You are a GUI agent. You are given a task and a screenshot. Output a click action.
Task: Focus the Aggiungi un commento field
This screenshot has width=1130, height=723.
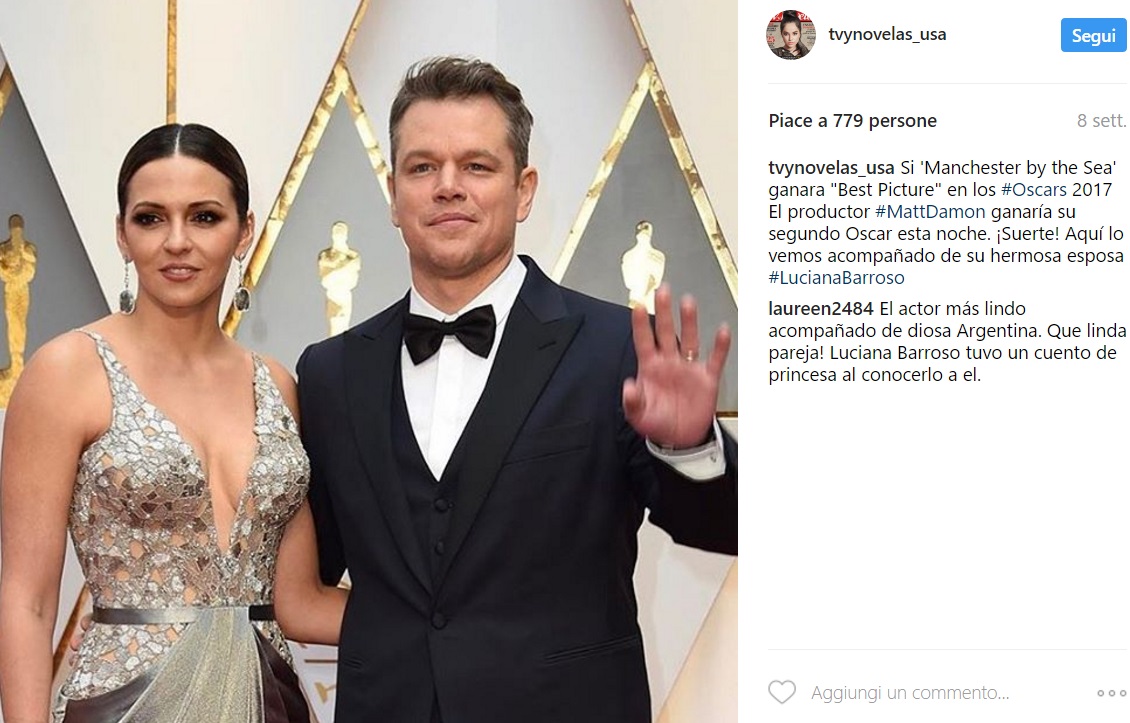[909, 693]
